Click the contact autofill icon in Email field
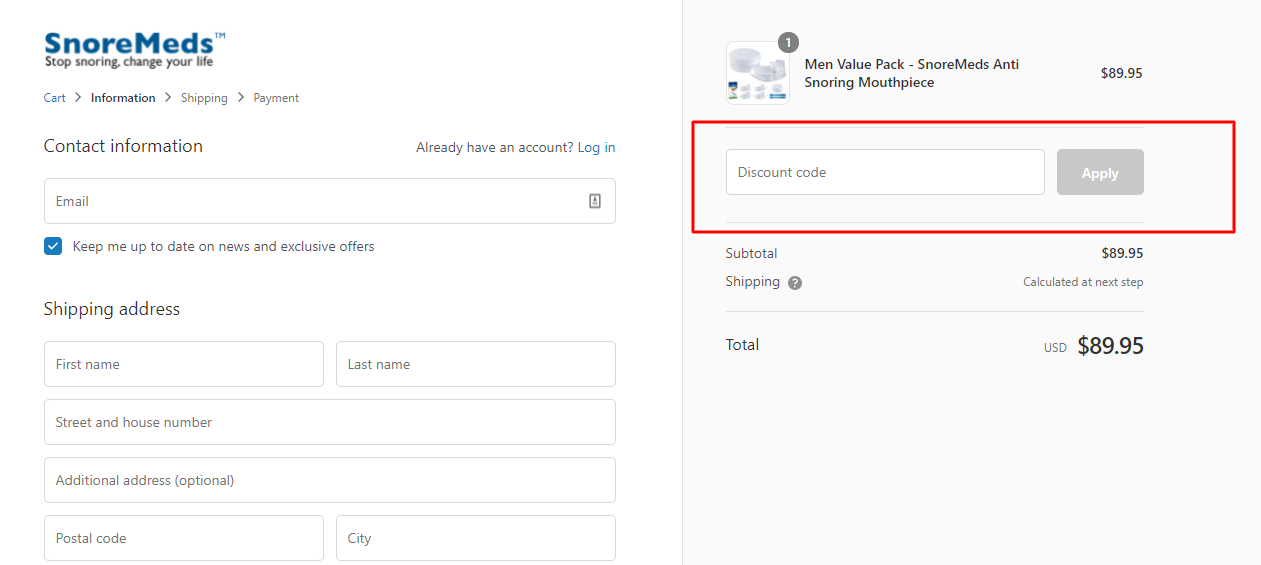The width and height of the screenshot is (1261, 565). (x=595, y=201)
